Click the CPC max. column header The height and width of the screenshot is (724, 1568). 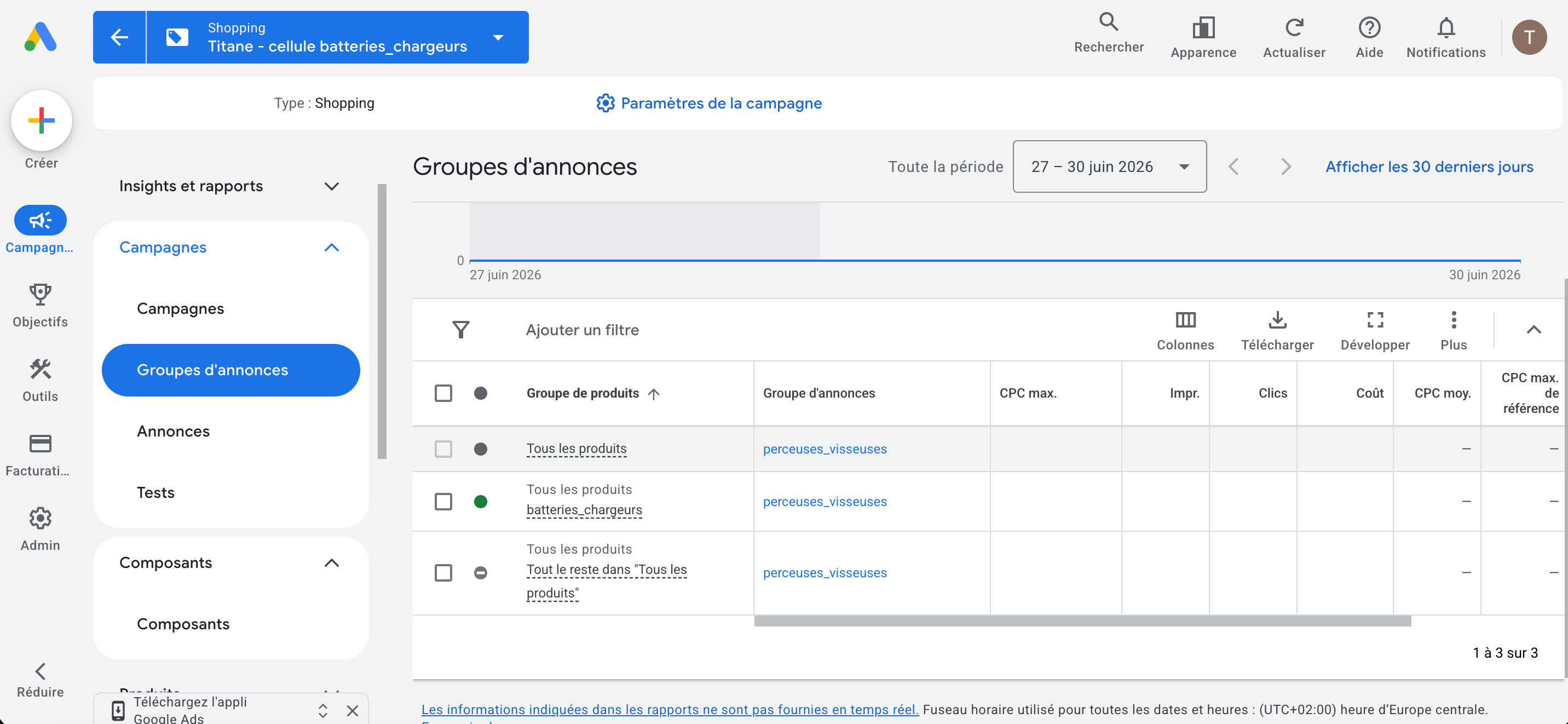click(x=1028, y=393)
